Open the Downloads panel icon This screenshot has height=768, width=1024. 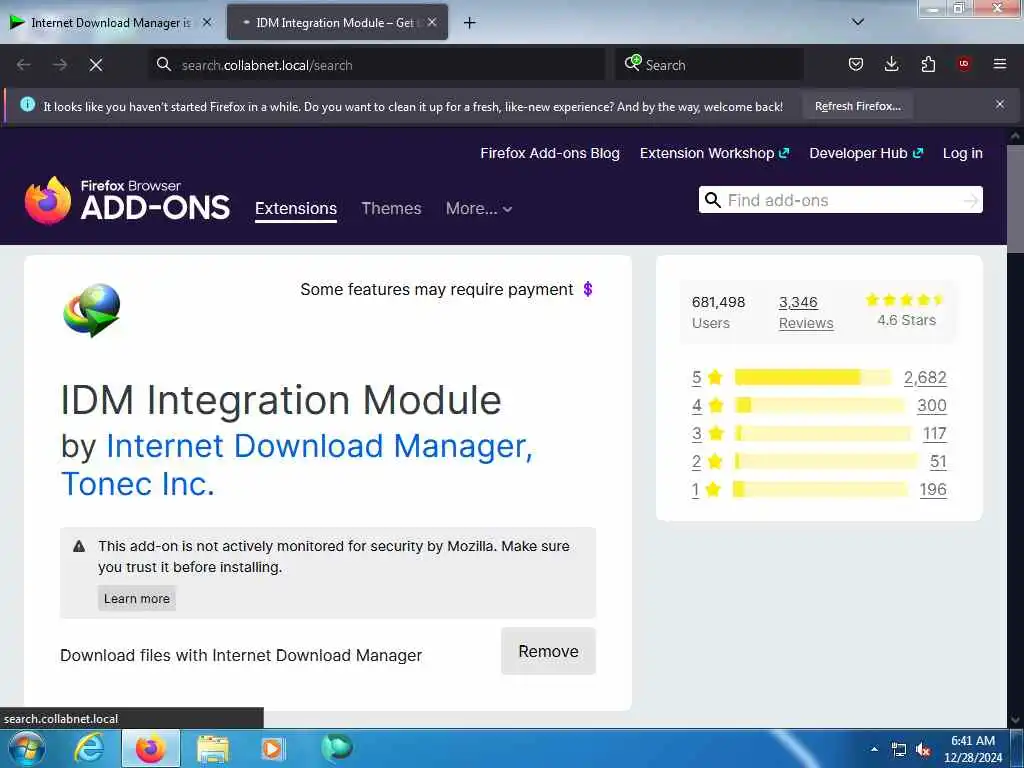(x=891, y=64)
